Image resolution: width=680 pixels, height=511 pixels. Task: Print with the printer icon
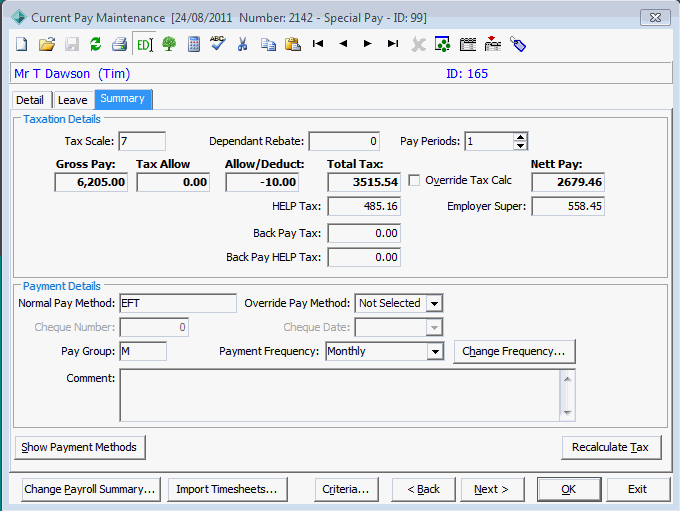coord(120,44)
